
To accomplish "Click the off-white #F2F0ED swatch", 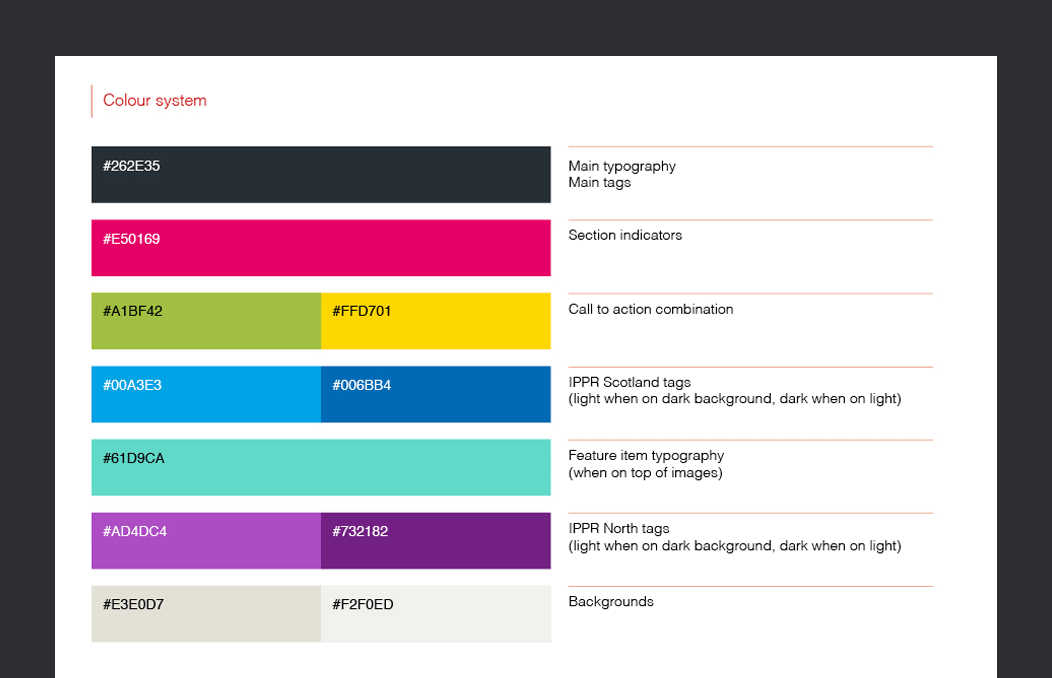I will pyautogui.click(x=435, y=613).
